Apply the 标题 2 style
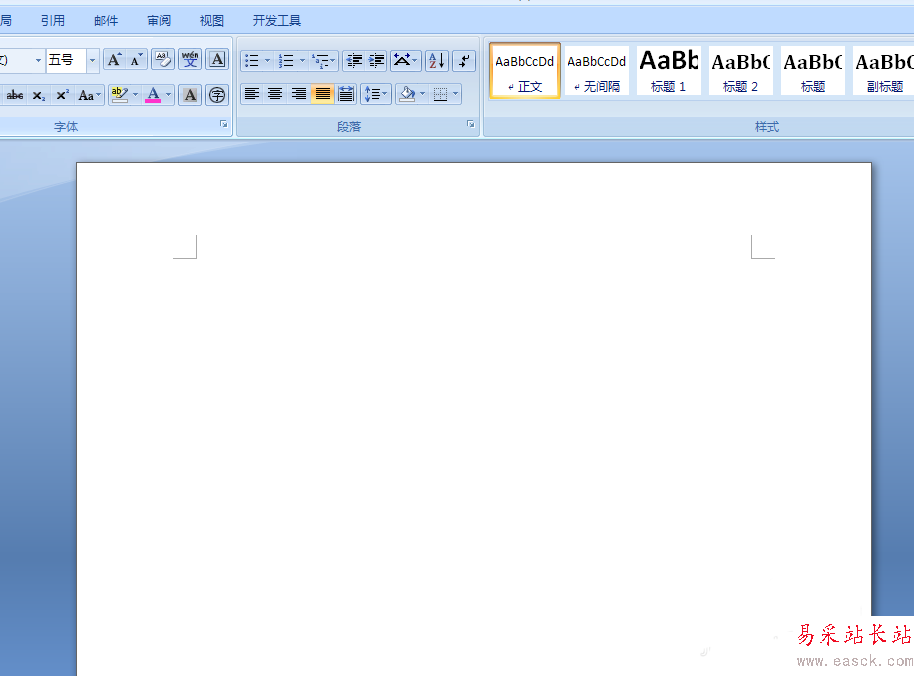This screenshot has width=914, height=676. tap(740, 71)
